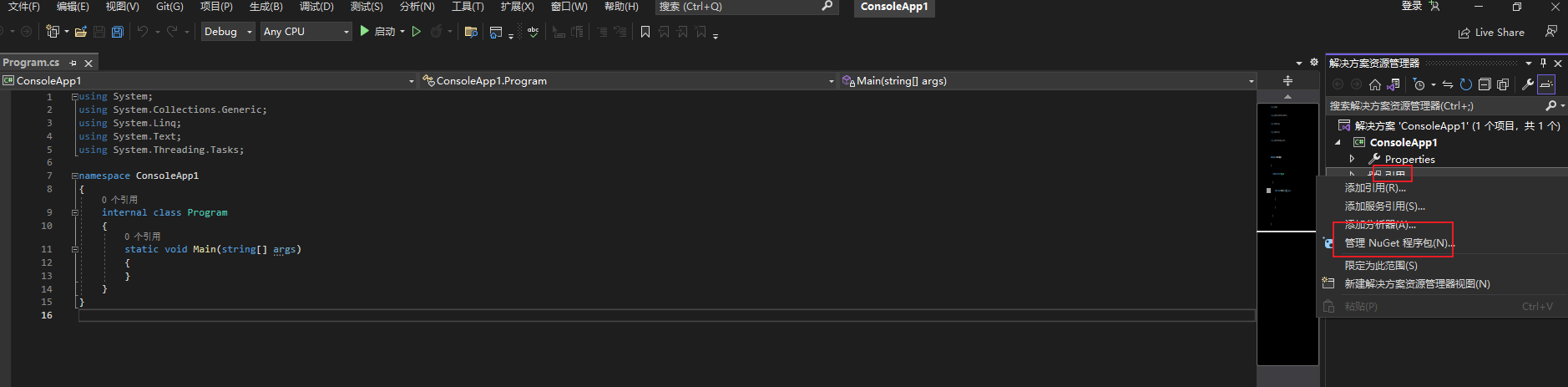Pin the Solution Explorer panel

point(1543,64)
